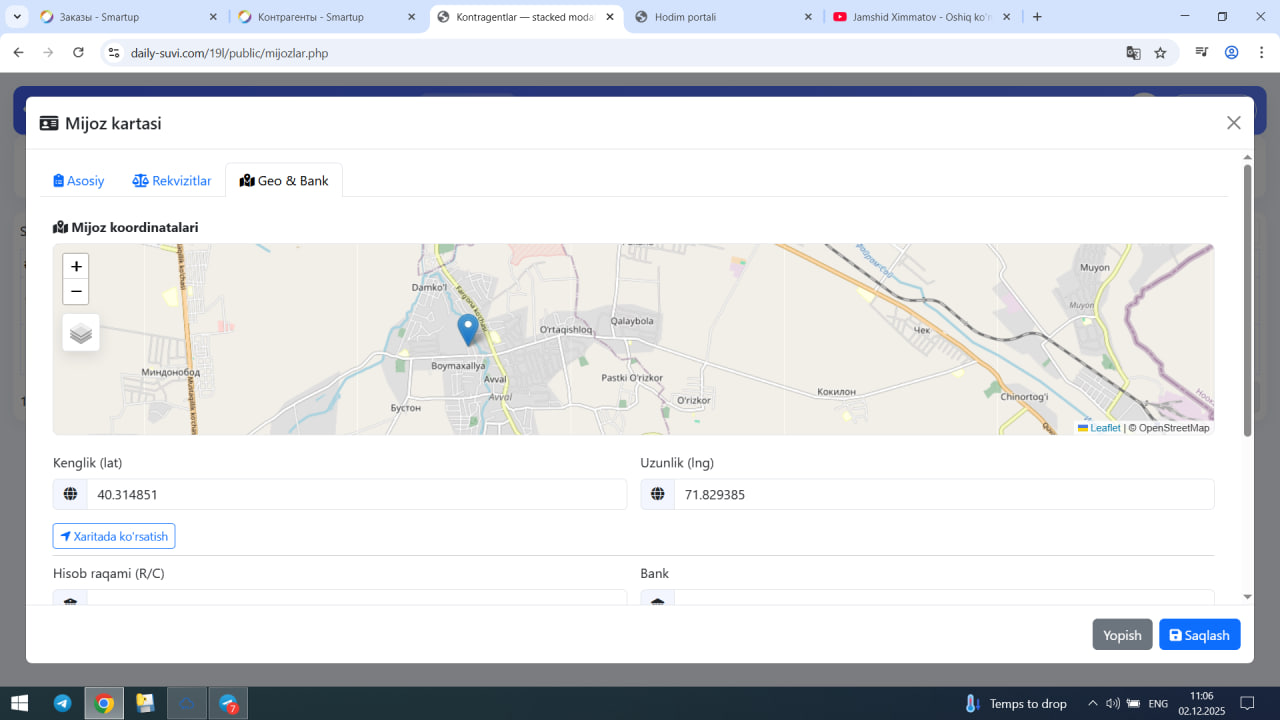Open Telegram from the taskbar
The height and width of the screenshot is (720, 1280).
(62, 703)
